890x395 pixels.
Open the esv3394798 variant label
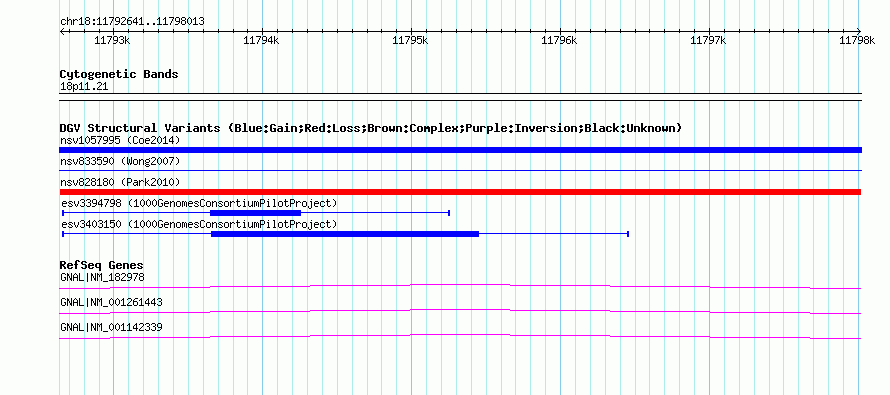(x=199, y=203)
